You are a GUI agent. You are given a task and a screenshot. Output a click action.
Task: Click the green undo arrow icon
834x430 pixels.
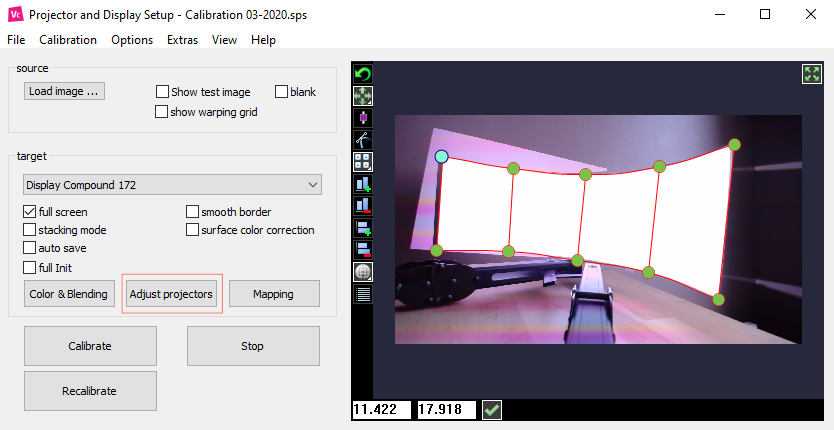[x=363, y=74]
